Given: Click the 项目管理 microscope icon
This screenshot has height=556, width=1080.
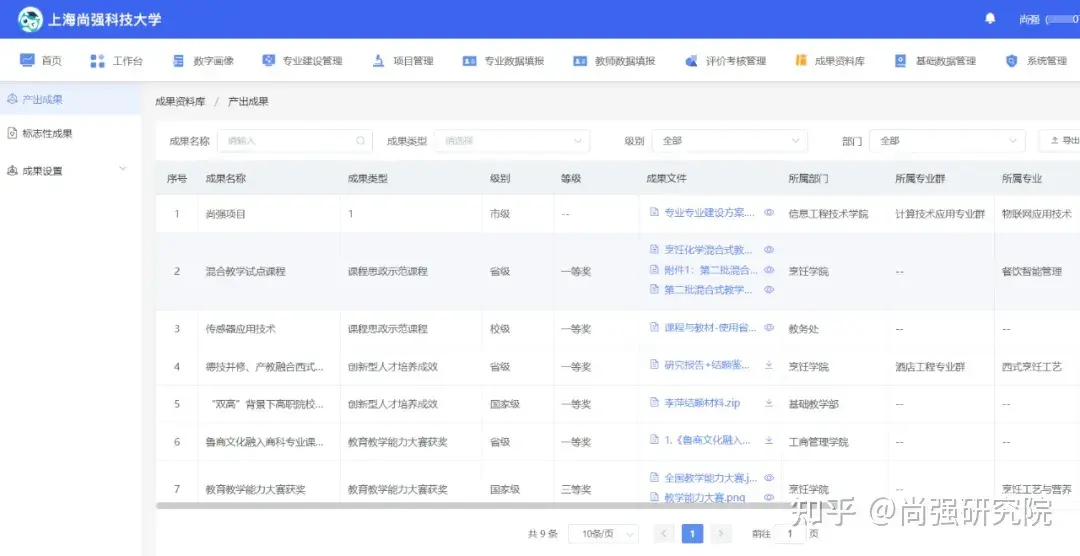Looking at the screenshot, I should pos(379,61).
